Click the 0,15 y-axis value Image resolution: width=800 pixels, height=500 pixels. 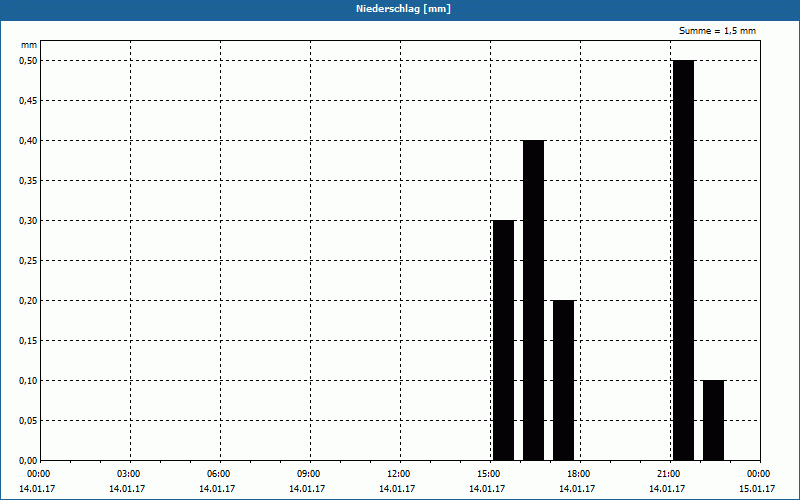pyautogui.click(x=28, y=341)
